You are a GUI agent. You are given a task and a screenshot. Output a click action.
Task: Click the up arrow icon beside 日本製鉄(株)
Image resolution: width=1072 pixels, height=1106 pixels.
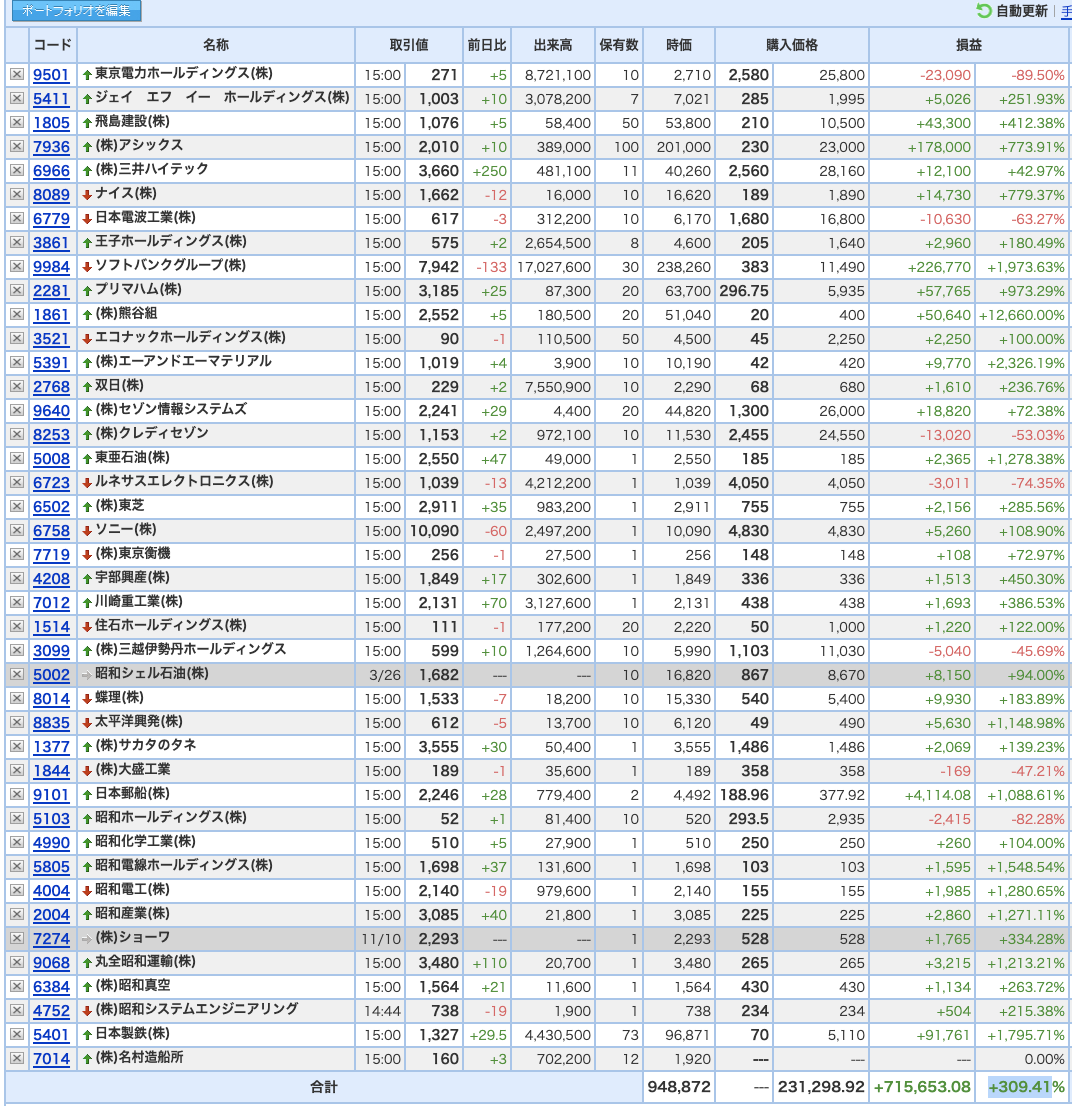click(x=87, y=1035)
